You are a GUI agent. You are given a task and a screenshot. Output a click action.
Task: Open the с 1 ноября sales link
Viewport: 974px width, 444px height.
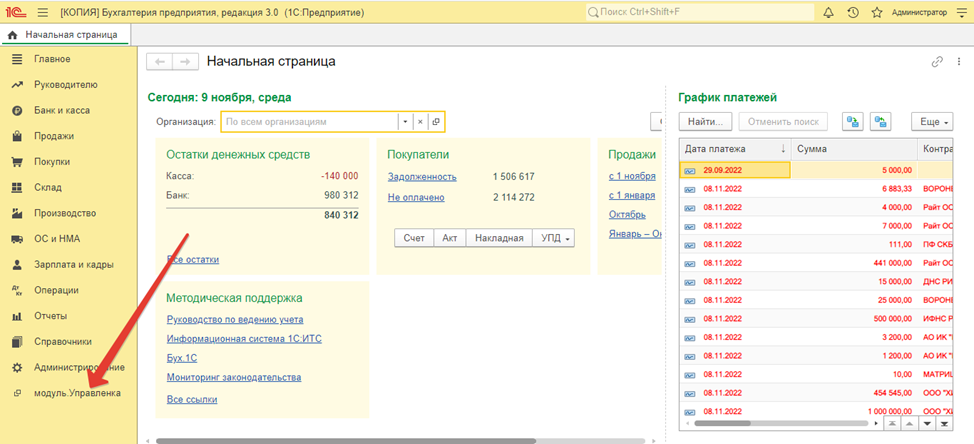pos(632,176)
